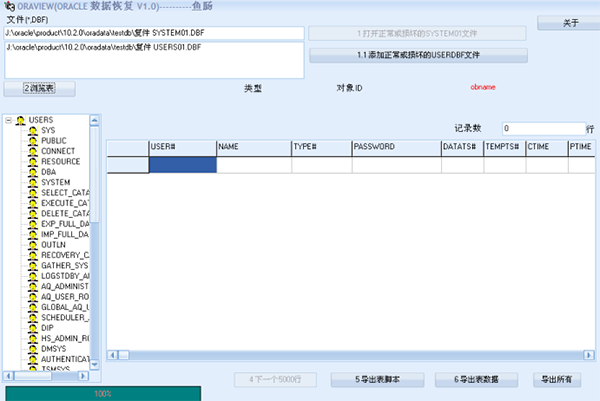Screen dimensions: 600x401
Task: Click the 2 浏览表 button
Action: [x=39, y=88]
